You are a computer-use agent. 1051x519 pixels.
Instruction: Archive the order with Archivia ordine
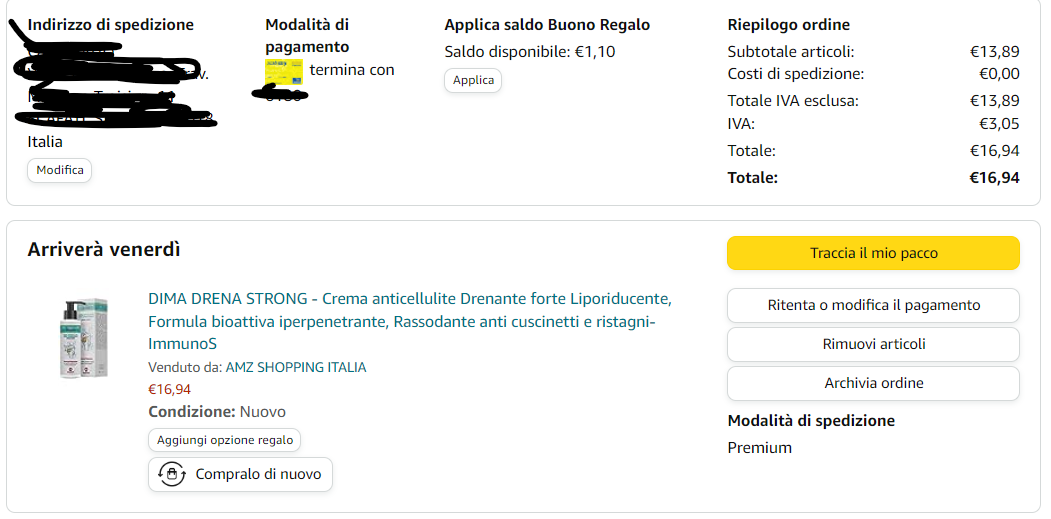point(873,383)
